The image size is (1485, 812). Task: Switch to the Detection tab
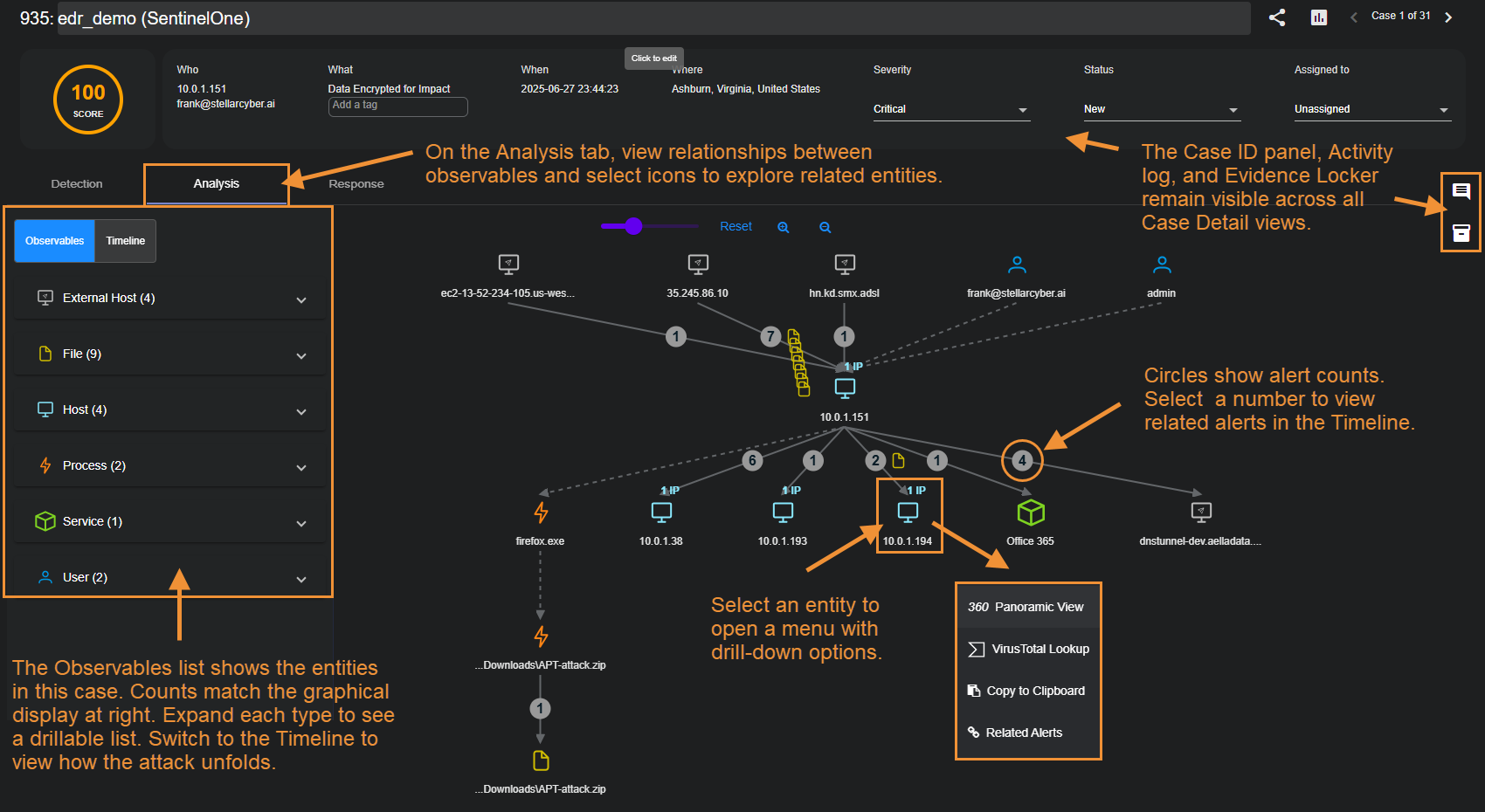click(x=77, y=184)
